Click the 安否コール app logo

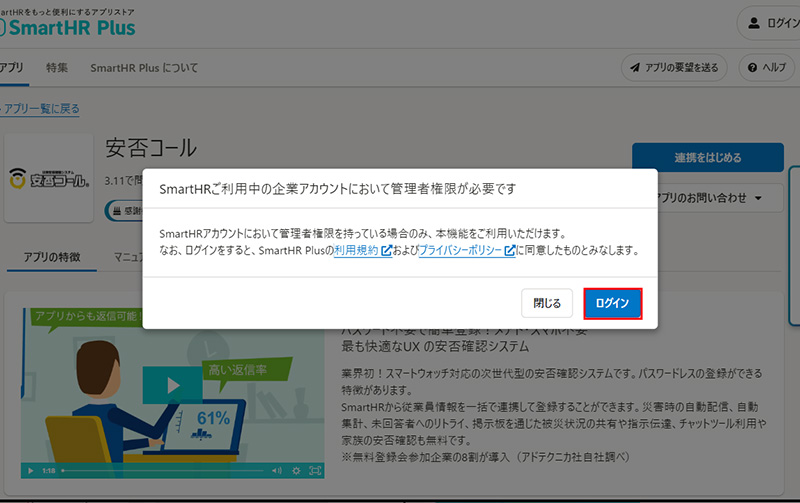click(49, 178)
